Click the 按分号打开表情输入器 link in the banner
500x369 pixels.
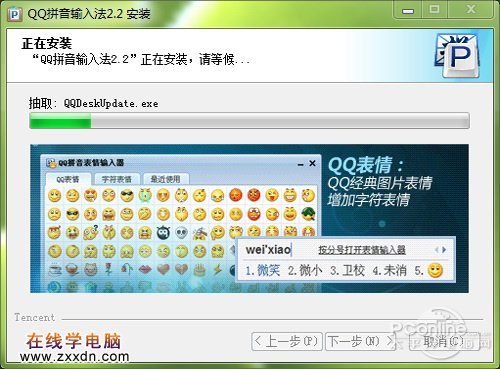(x=362, y=250)
